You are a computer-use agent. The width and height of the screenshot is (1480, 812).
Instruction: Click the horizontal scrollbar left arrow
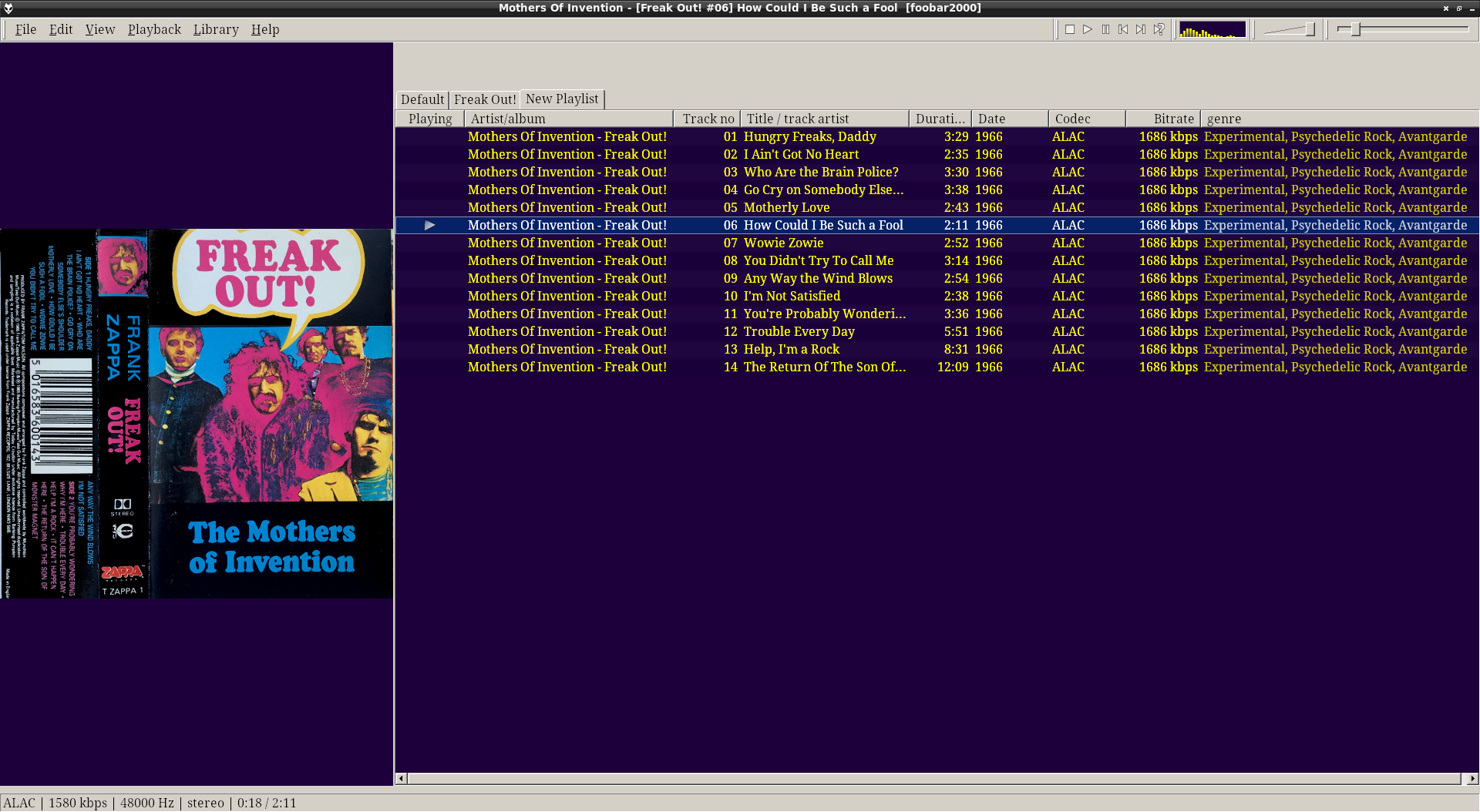(x=401, y=778)
